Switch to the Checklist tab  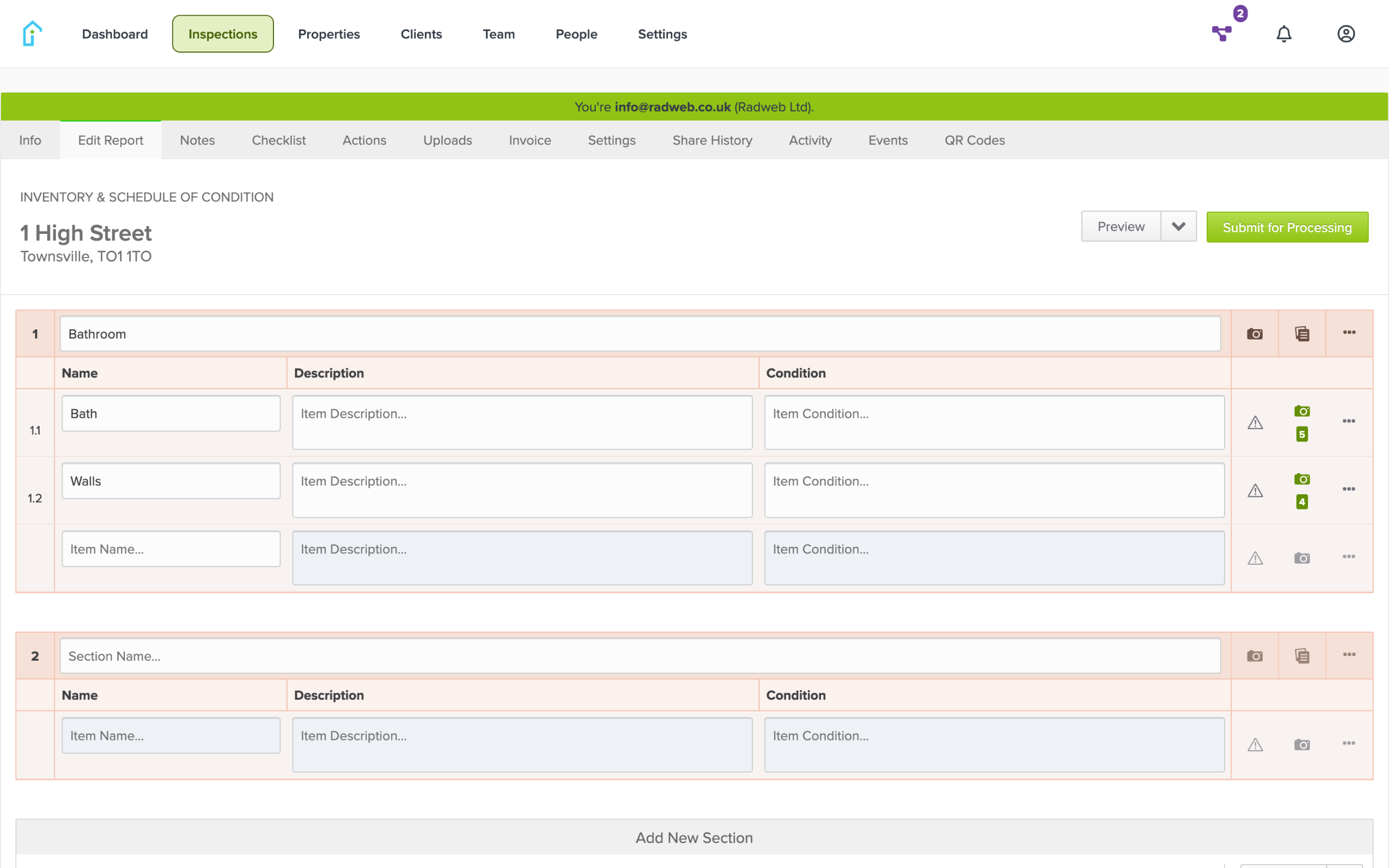(x=278, y=140)
